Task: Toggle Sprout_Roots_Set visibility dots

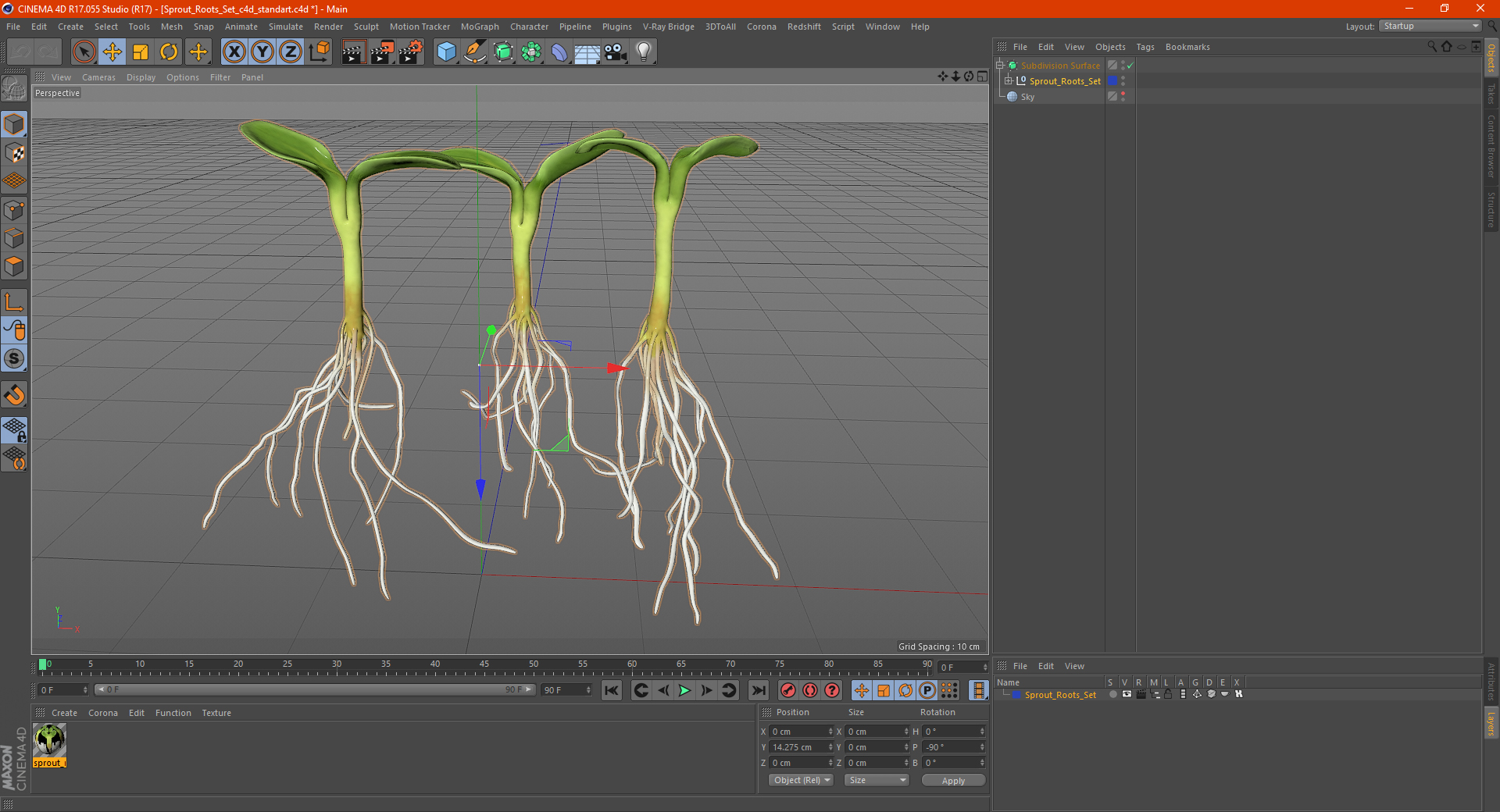Action: click(1123, 80)
